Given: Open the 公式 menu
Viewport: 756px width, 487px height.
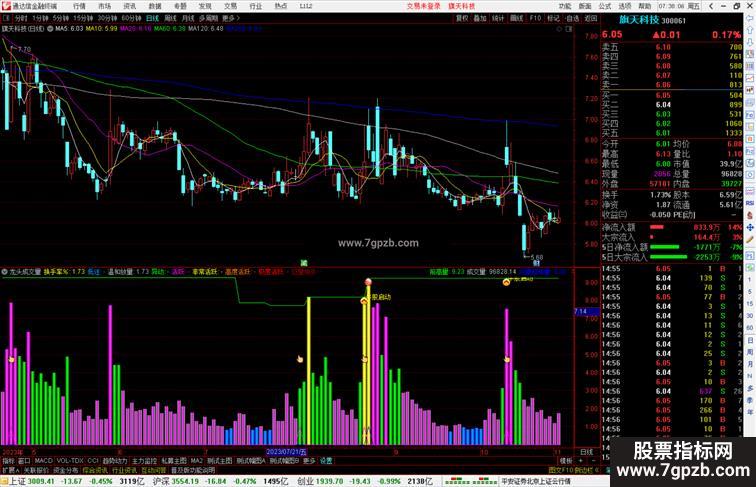Looking at the screenshot, I should [x=605, y=6].
